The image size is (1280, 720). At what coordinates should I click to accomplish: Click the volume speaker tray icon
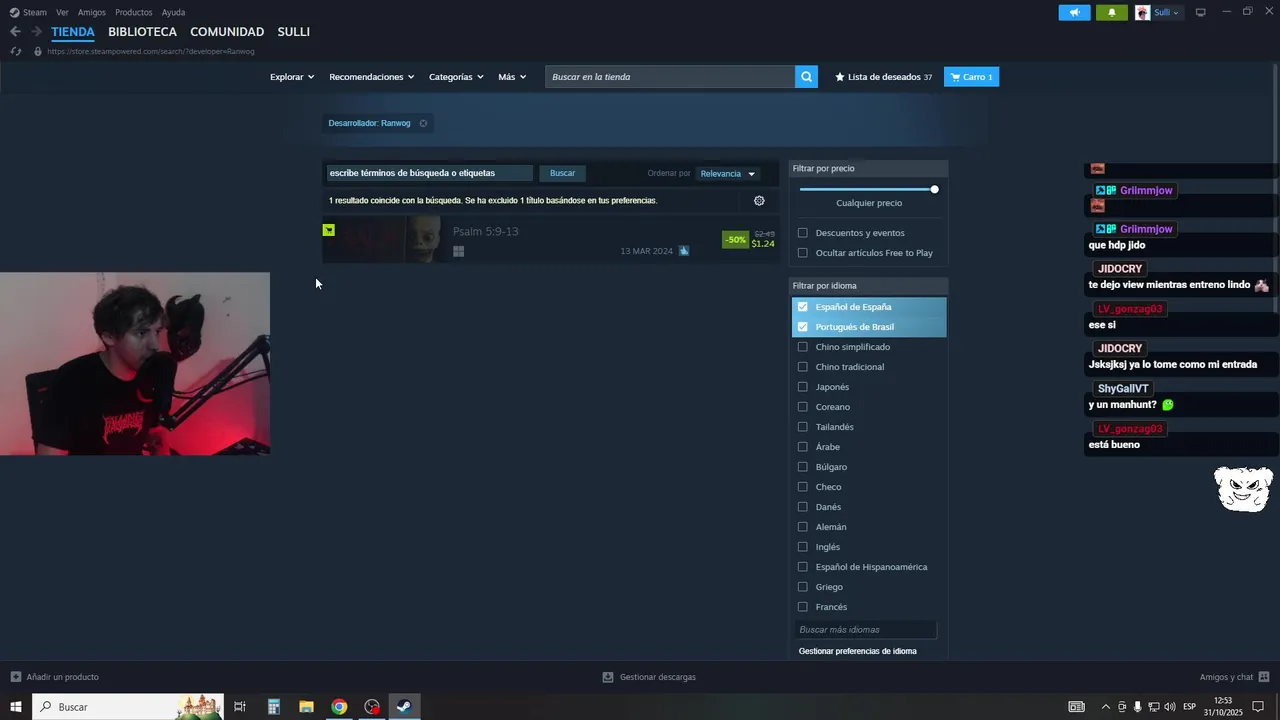[1169, 707]
